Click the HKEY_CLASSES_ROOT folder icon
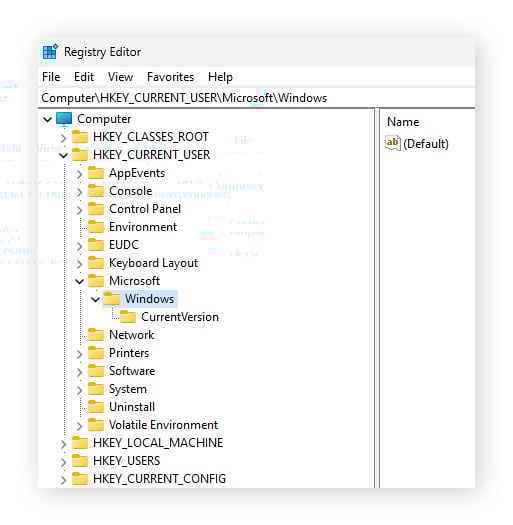Image resolution: width=513 pixels, height=525 pixels. pos(80,137)
